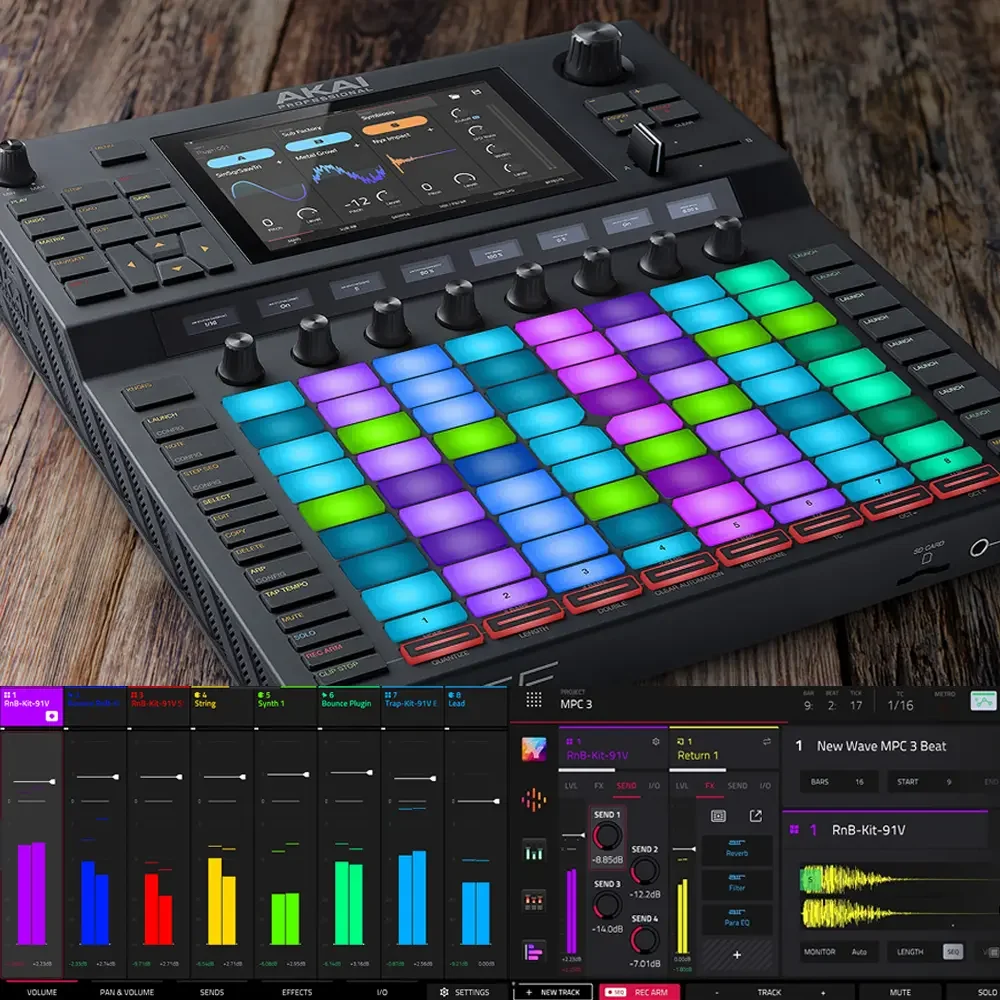Select mixer track 5 Synth 1 header

286,707
